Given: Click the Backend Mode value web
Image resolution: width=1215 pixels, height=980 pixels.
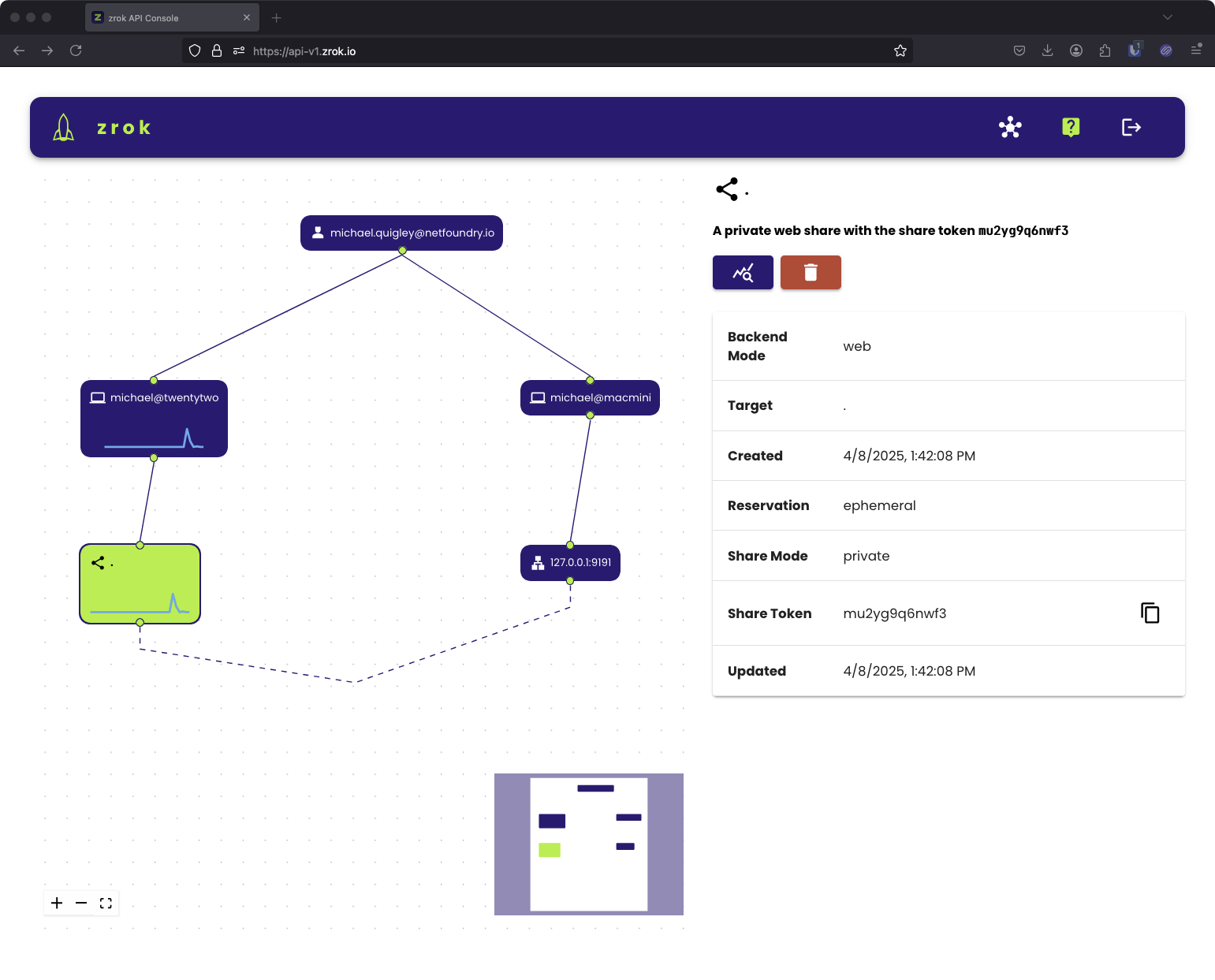Looking at the screenshot, I should click(x=857, y=346).
